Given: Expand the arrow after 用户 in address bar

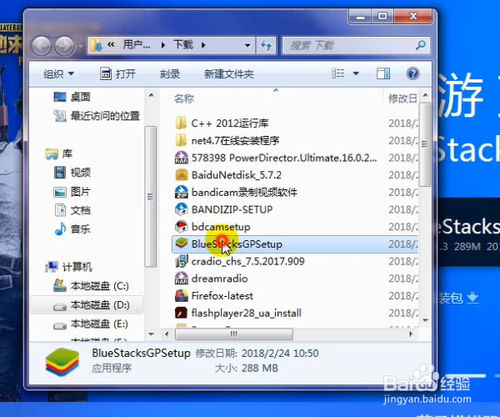Looking at the screenshot, I should [x=163, y=45].
